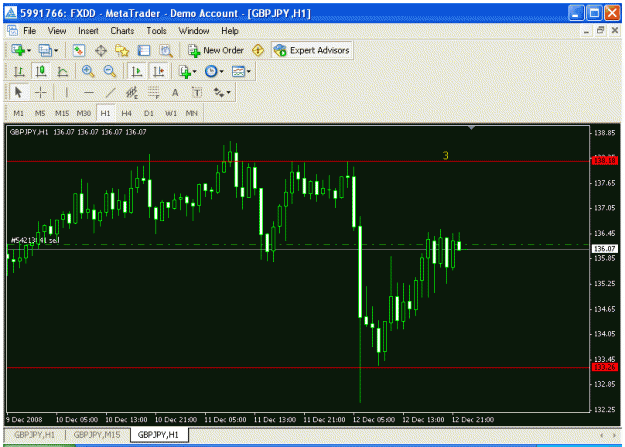Click the New Order button
This screenshot has width=625, height=447.
coord(216,51)
